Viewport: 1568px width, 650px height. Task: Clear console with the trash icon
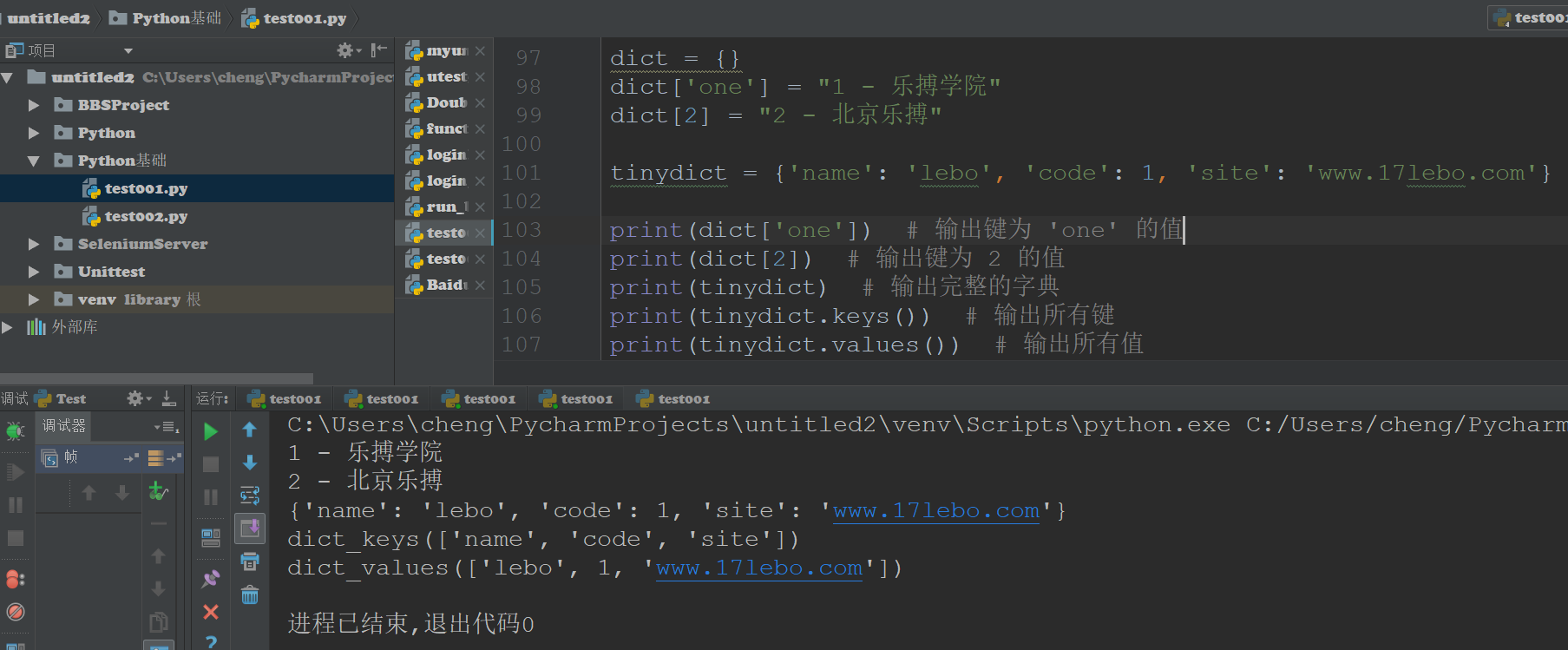250,594
